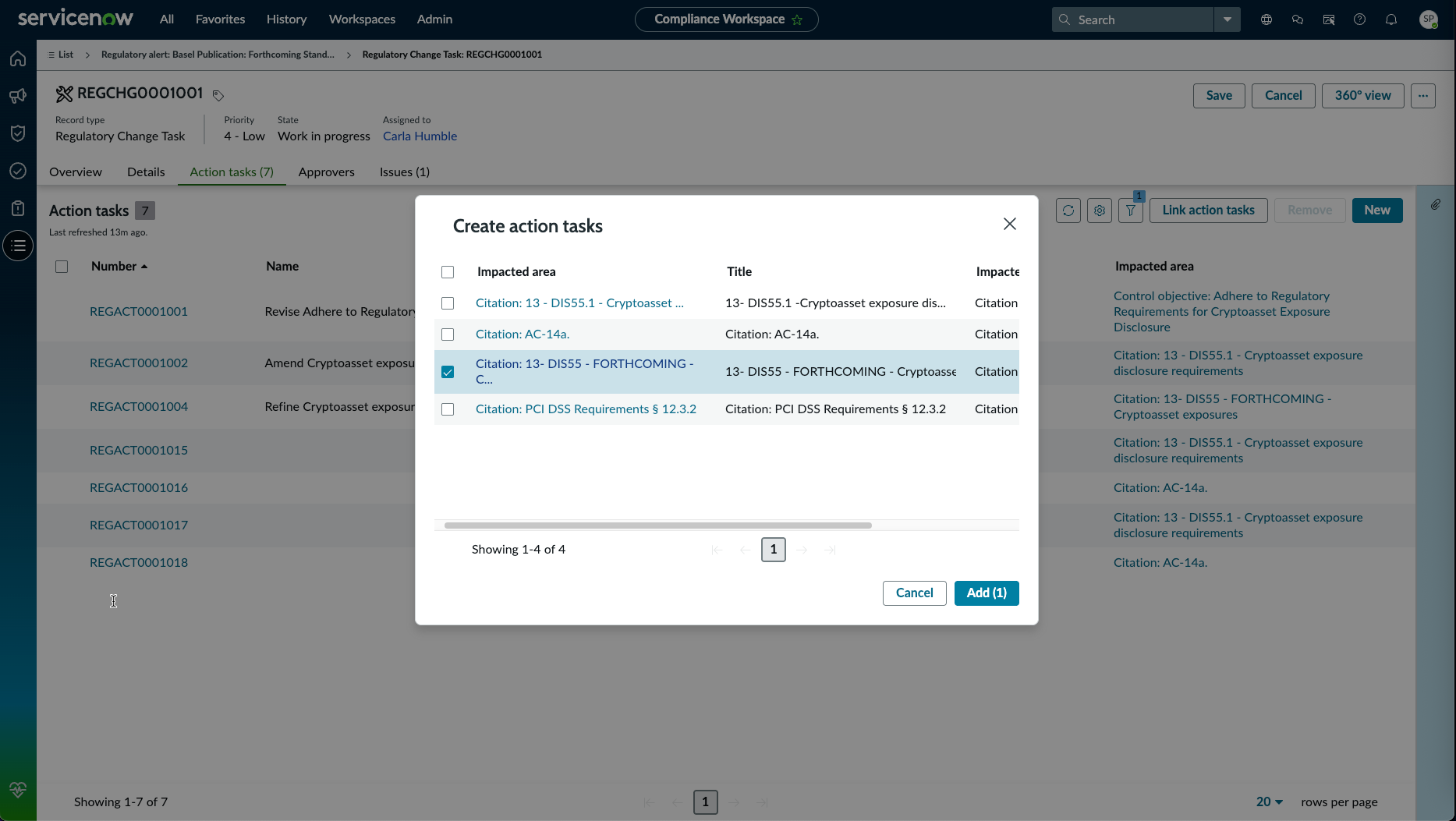Change rows per page dropdown (20)
This screenshot has width=1456, height=821.
click(1270, 802)
